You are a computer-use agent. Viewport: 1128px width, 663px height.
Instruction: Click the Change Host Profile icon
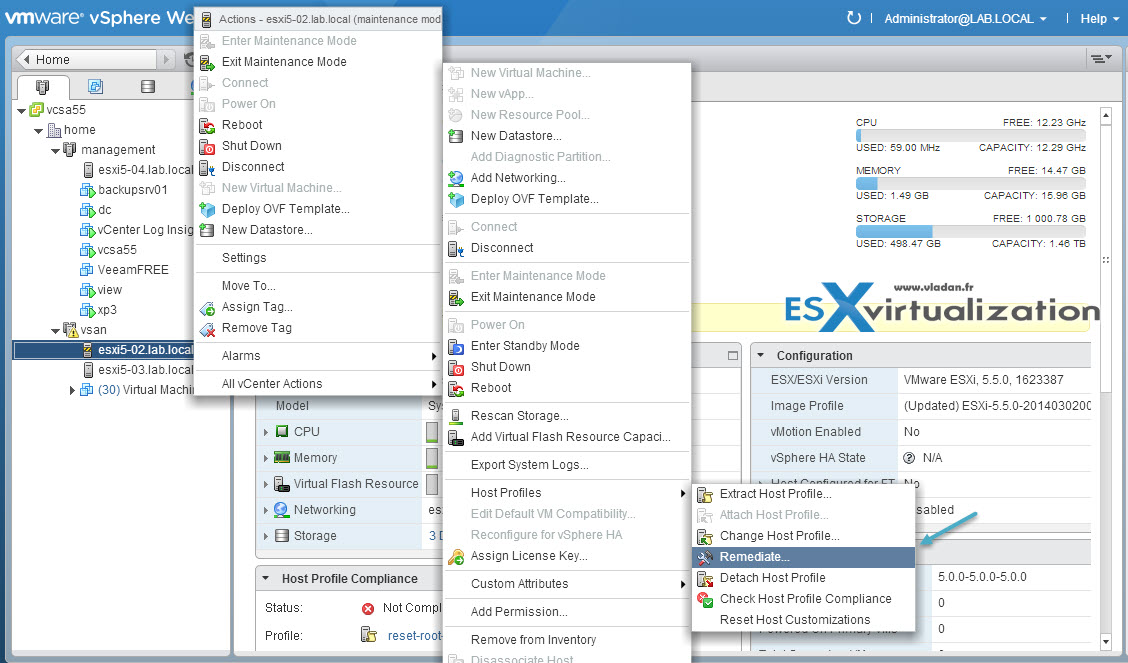click(x=705, y=536)
